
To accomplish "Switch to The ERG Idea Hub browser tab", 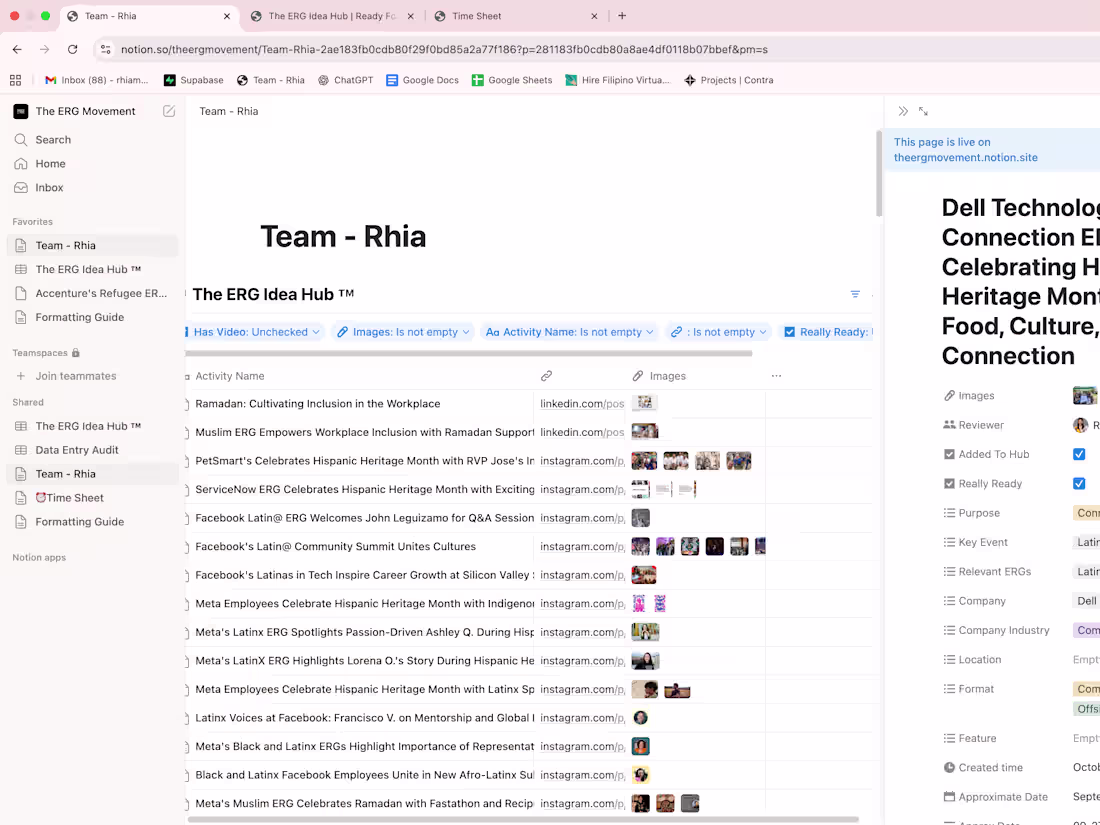I will (332, 15).
